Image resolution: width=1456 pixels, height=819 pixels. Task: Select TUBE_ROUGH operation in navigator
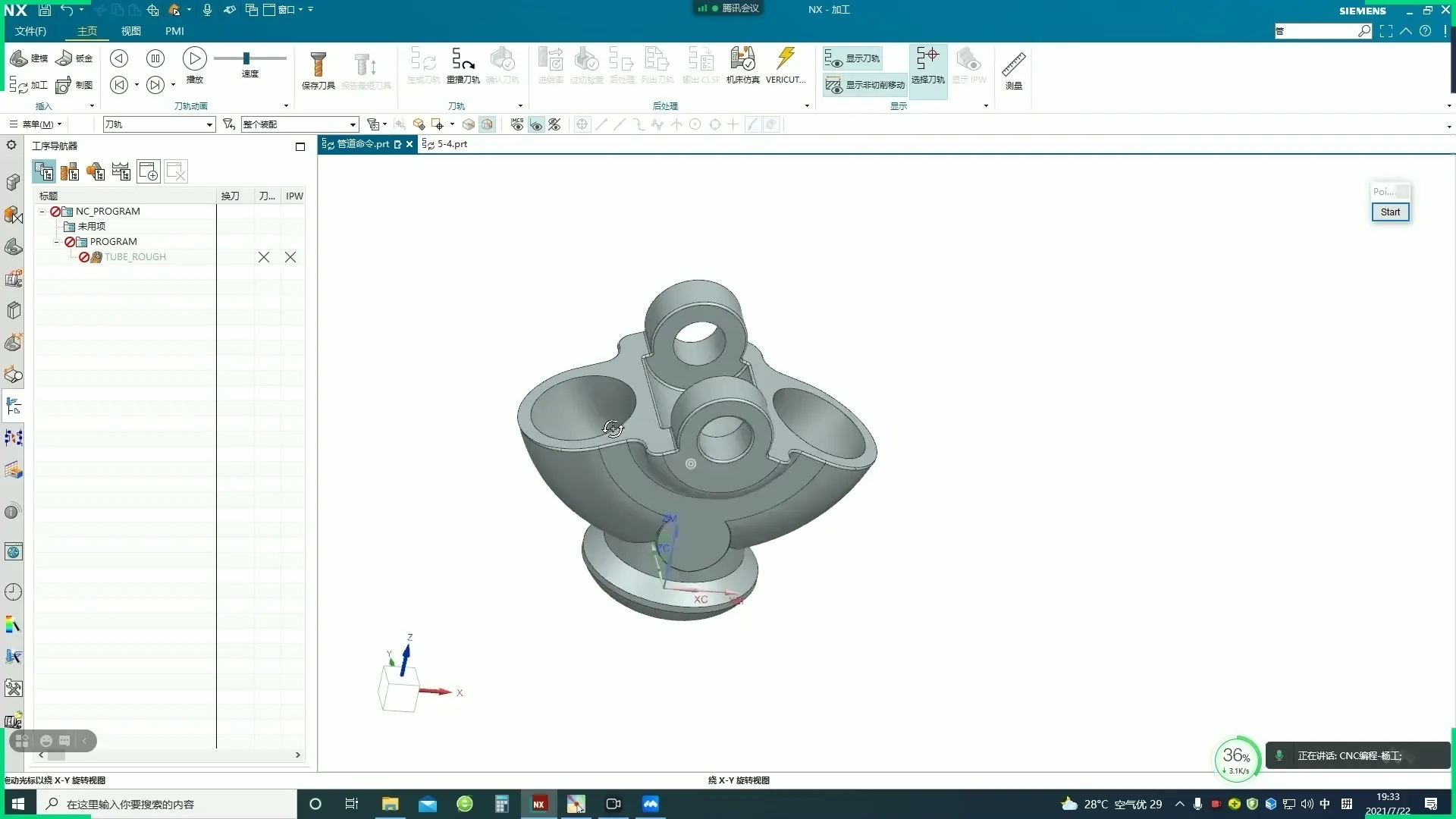point(135,257)
